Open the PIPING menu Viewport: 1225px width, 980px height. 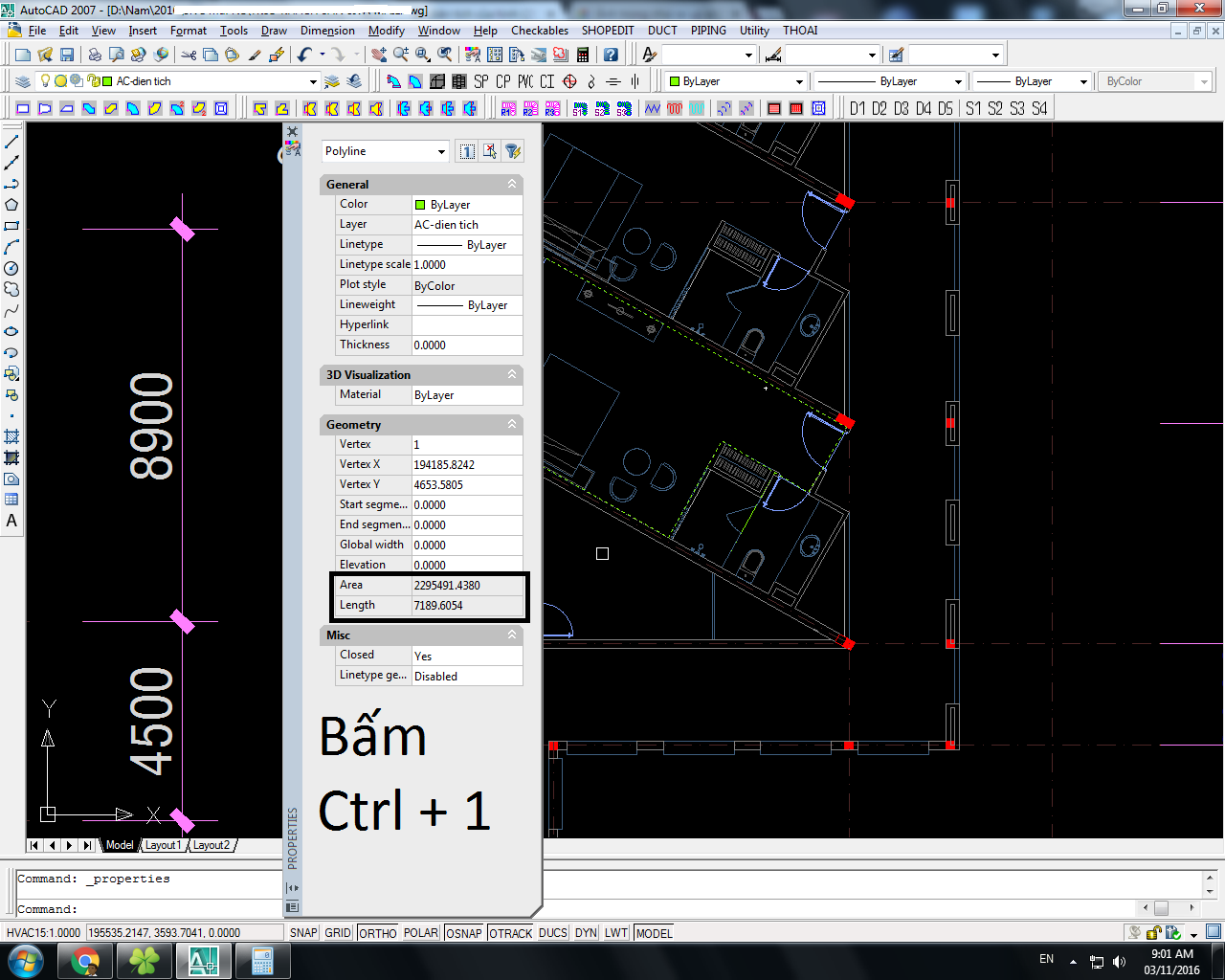[x=708, y=31]
